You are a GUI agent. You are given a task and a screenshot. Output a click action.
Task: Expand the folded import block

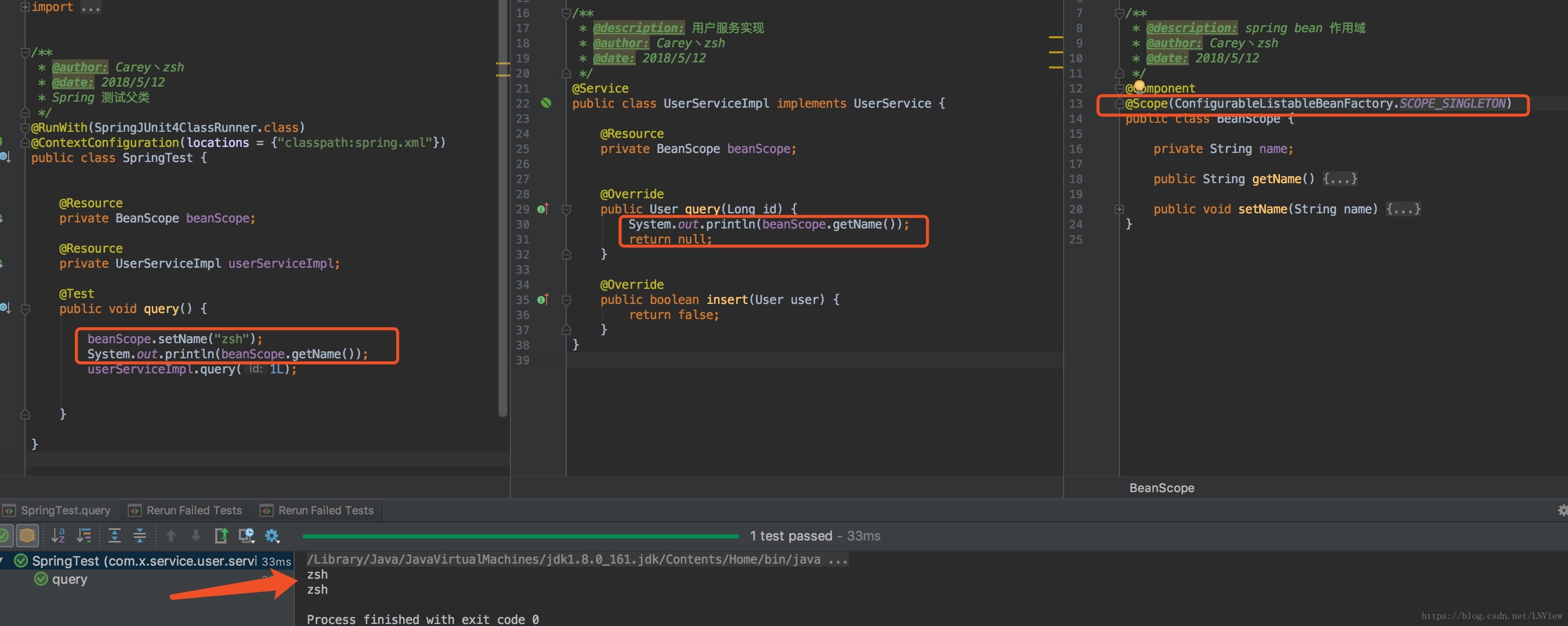pos(25,8)
